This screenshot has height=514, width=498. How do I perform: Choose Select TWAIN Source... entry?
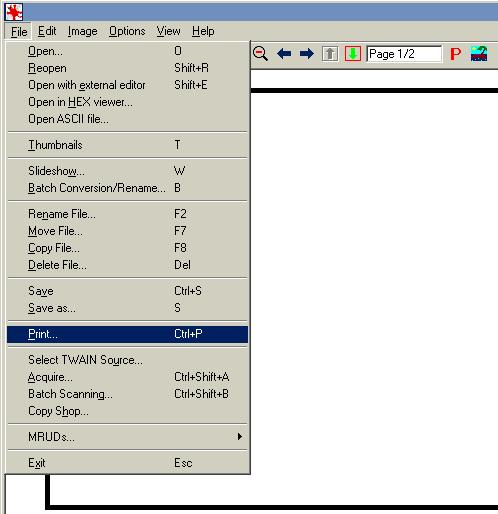[x=127, y=360]
